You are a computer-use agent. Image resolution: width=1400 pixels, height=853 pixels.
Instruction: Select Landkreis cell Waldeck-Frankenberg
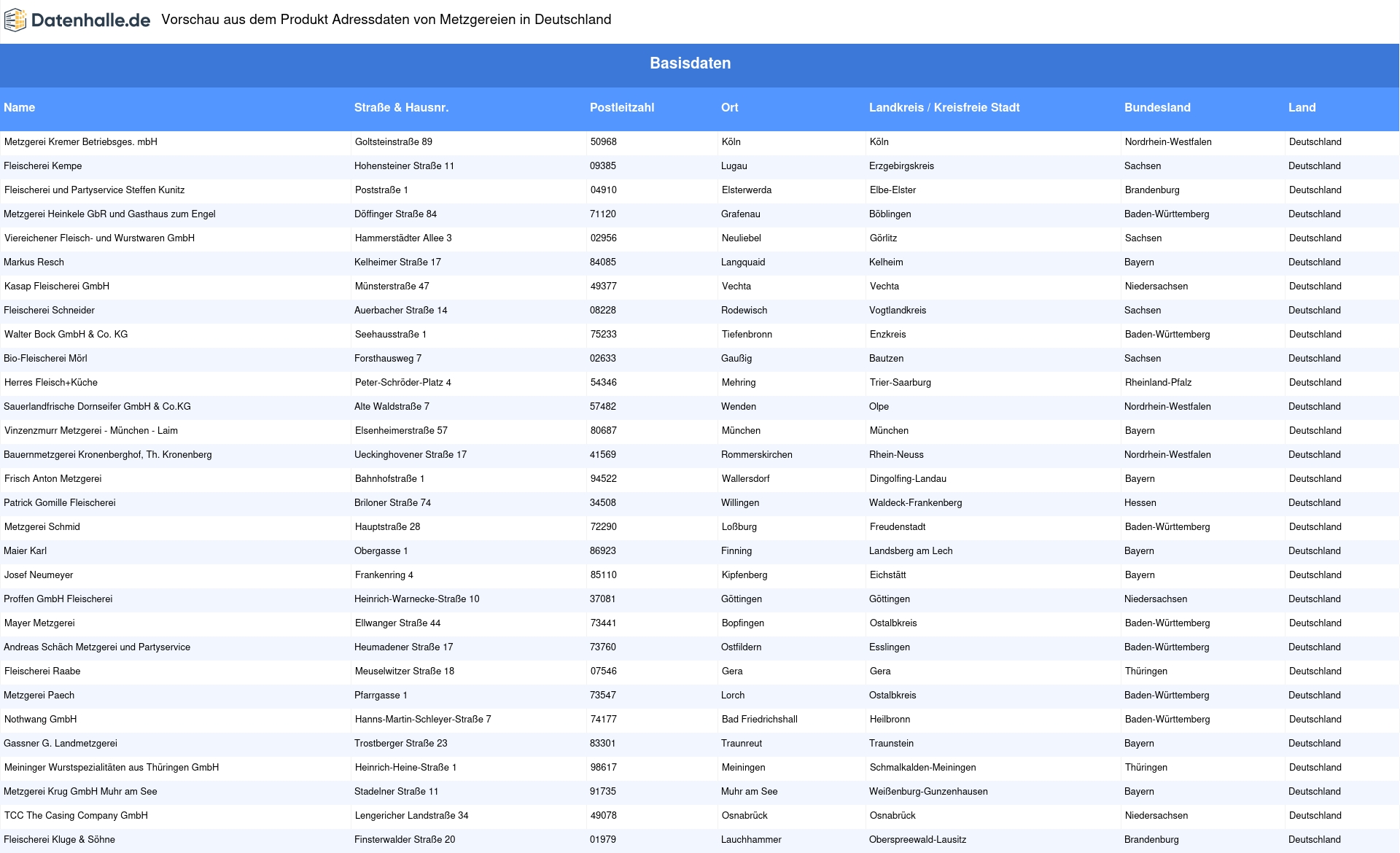pyautogui.click(x=915, y=503)
